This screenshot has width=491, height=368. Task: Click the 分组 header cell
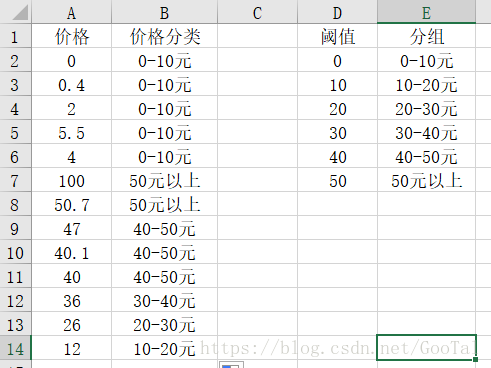[426, 36]
